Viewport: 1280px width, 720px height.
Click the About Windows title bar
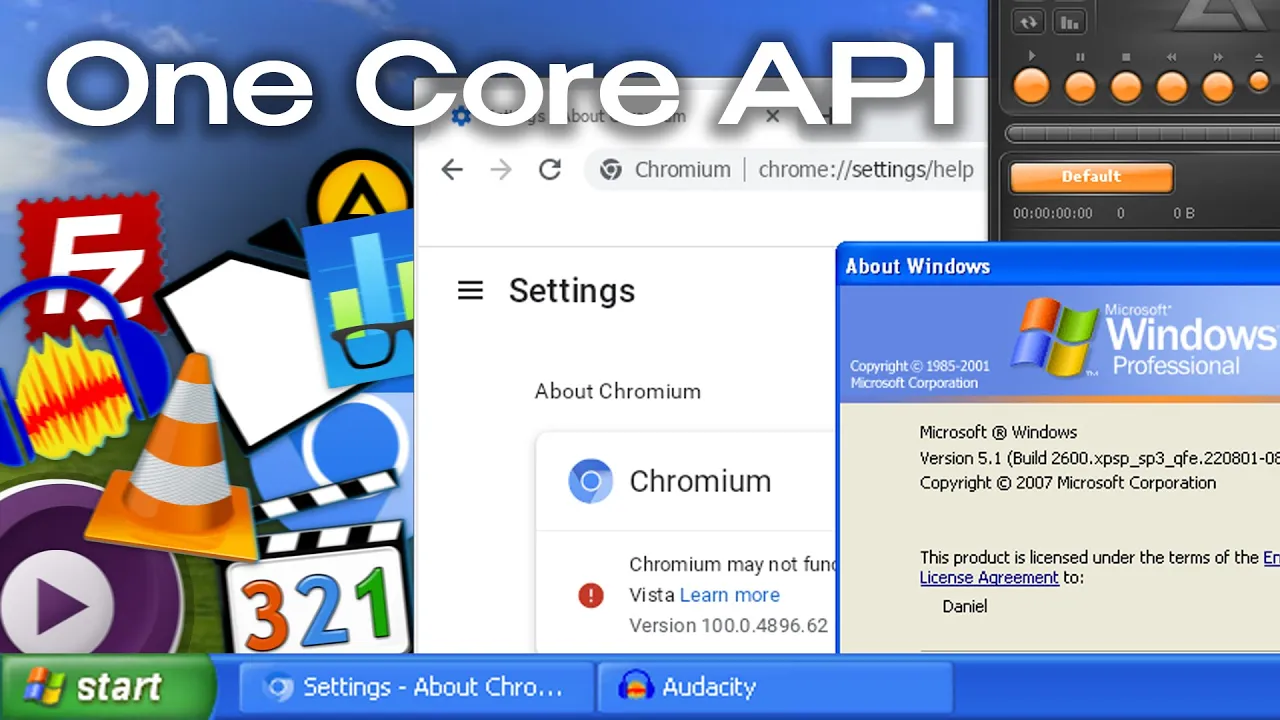point(1058,266)
